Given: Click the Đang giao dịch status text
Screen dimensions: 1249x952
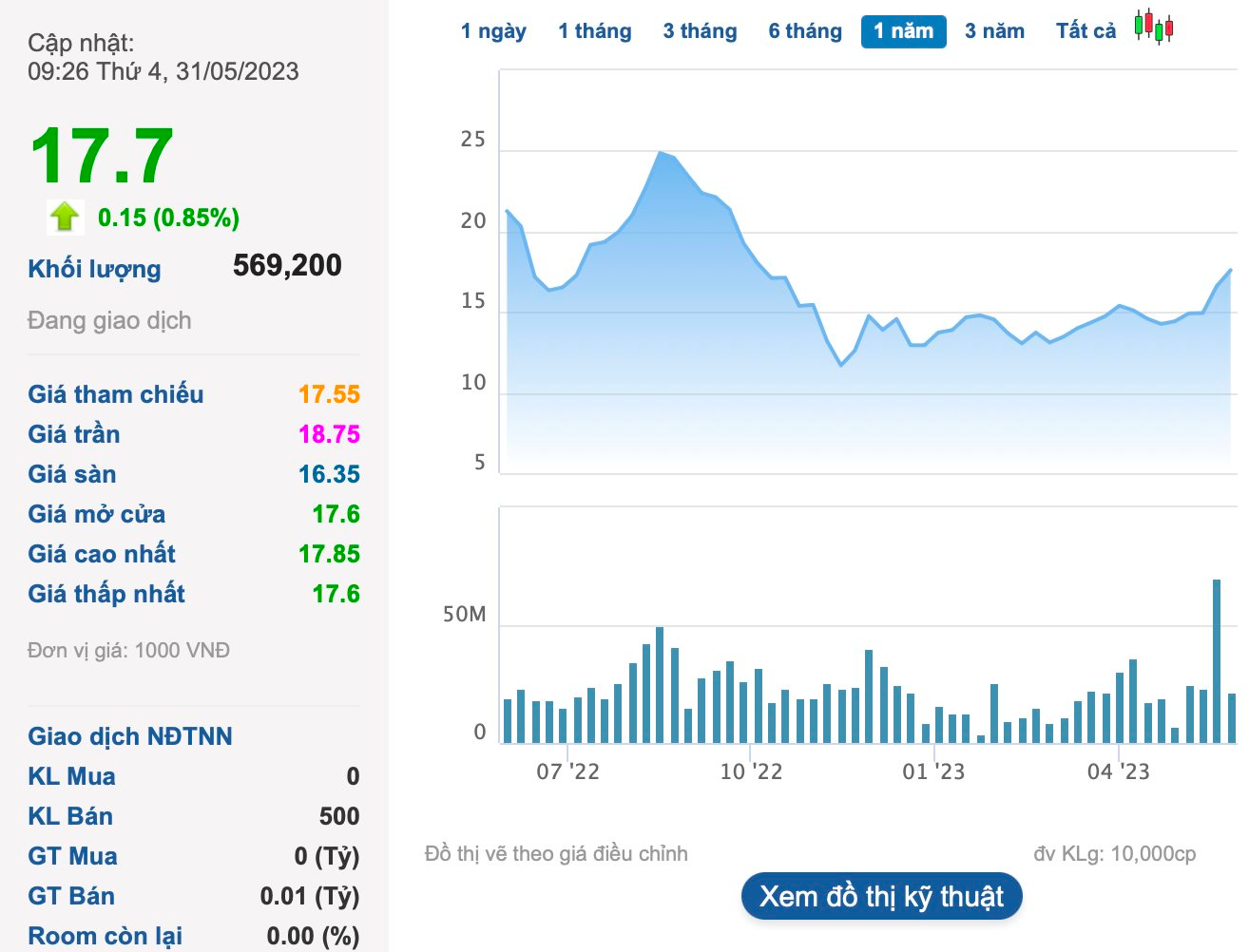Looking at the screenshot, I should pos(109,321).
